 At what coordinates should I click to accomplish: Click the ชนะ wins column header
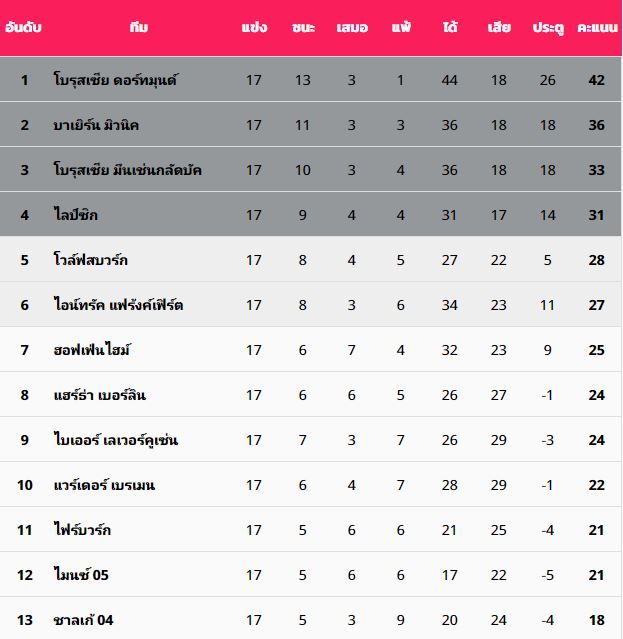[304, 28]
